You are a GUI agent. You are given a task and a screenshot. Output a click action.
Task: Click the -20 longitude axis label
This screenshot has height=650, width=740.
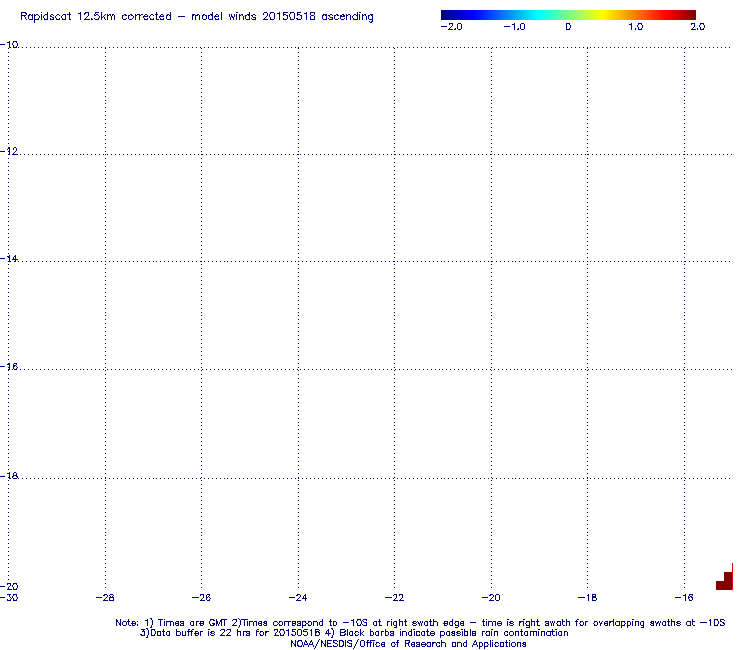[491, 598]
